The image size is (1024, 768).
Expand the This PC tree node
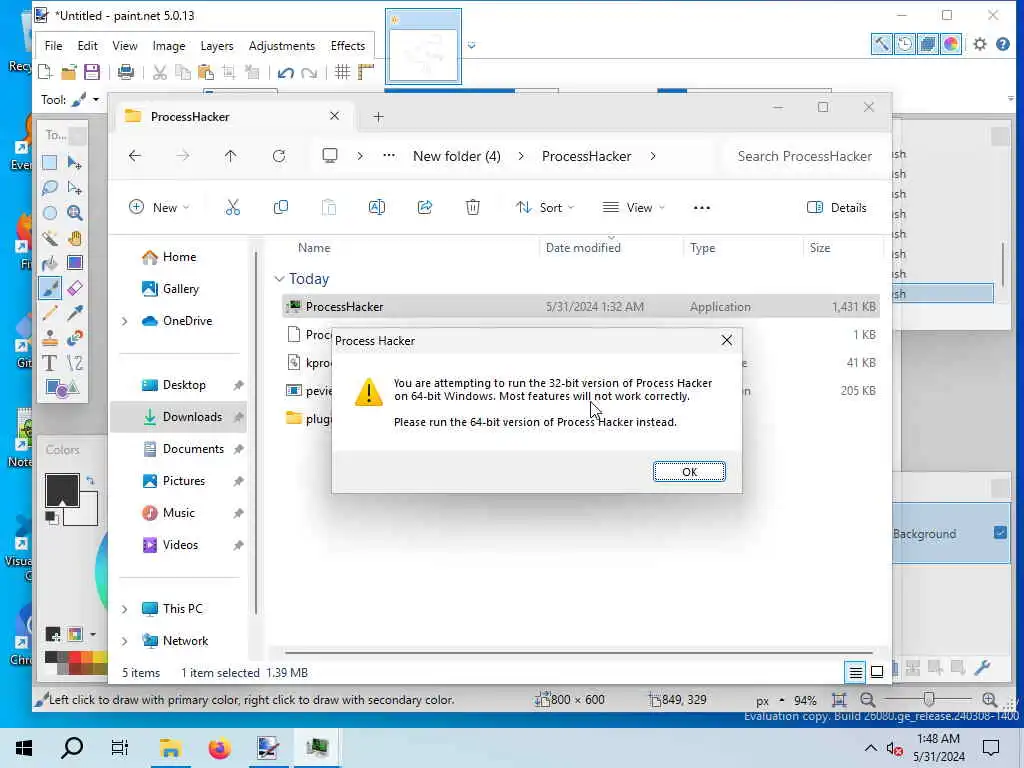tap(124, 609)
